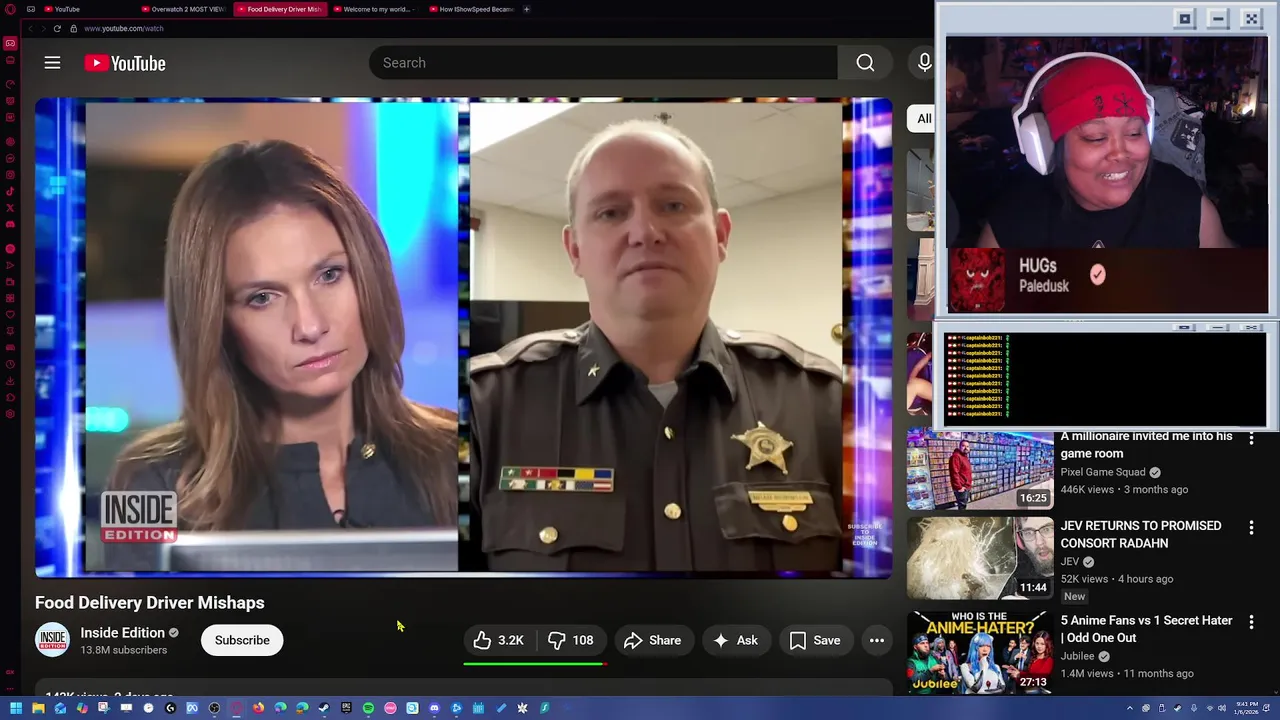Open X (Twitter) in the Opera GX sidebar
The height and width of the screenshot is (720, 1280).
[10, 208]
